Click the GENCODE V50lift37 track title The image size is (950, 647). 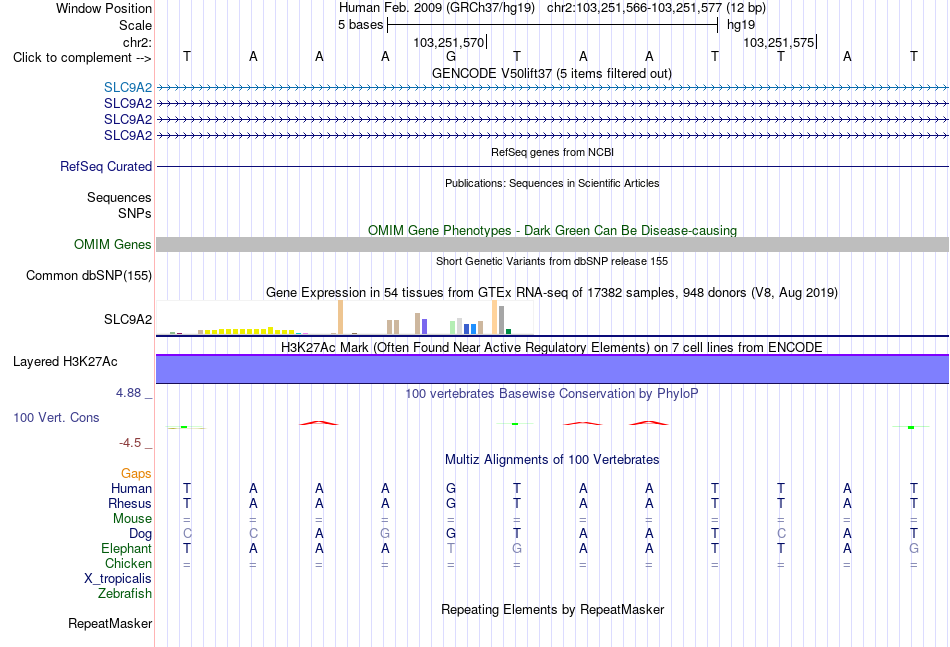coord(551,73)
